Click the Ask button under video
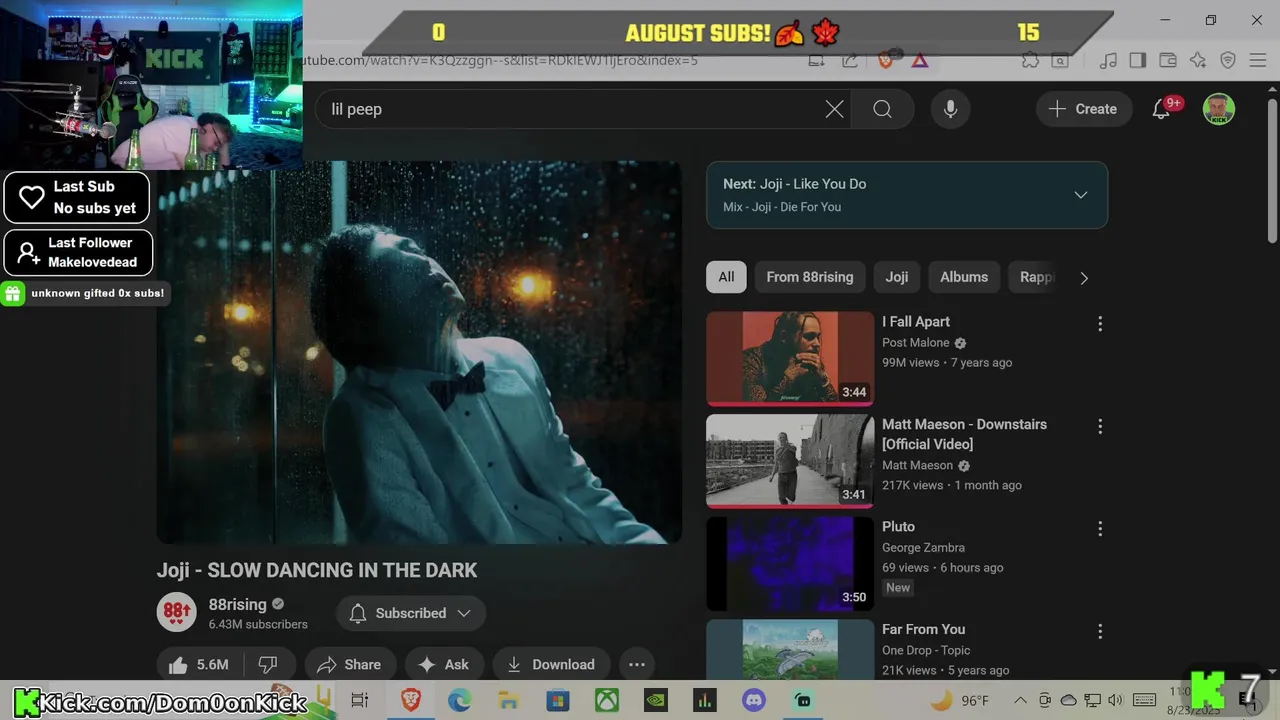1280x720 pixels. pyautogui.click(x=443, y=664)
